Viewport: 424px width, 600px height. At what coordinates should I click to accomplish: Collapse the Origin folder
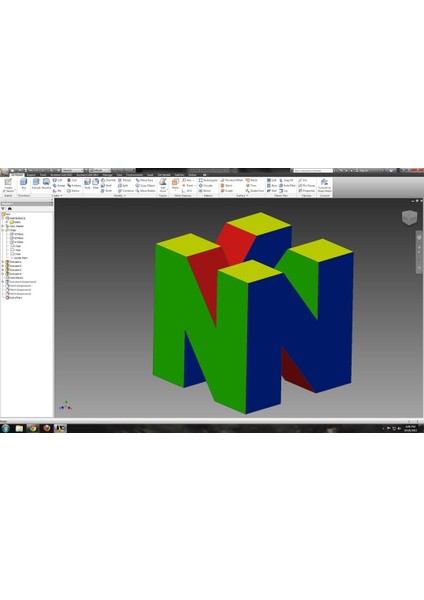(x=3, y=230)
